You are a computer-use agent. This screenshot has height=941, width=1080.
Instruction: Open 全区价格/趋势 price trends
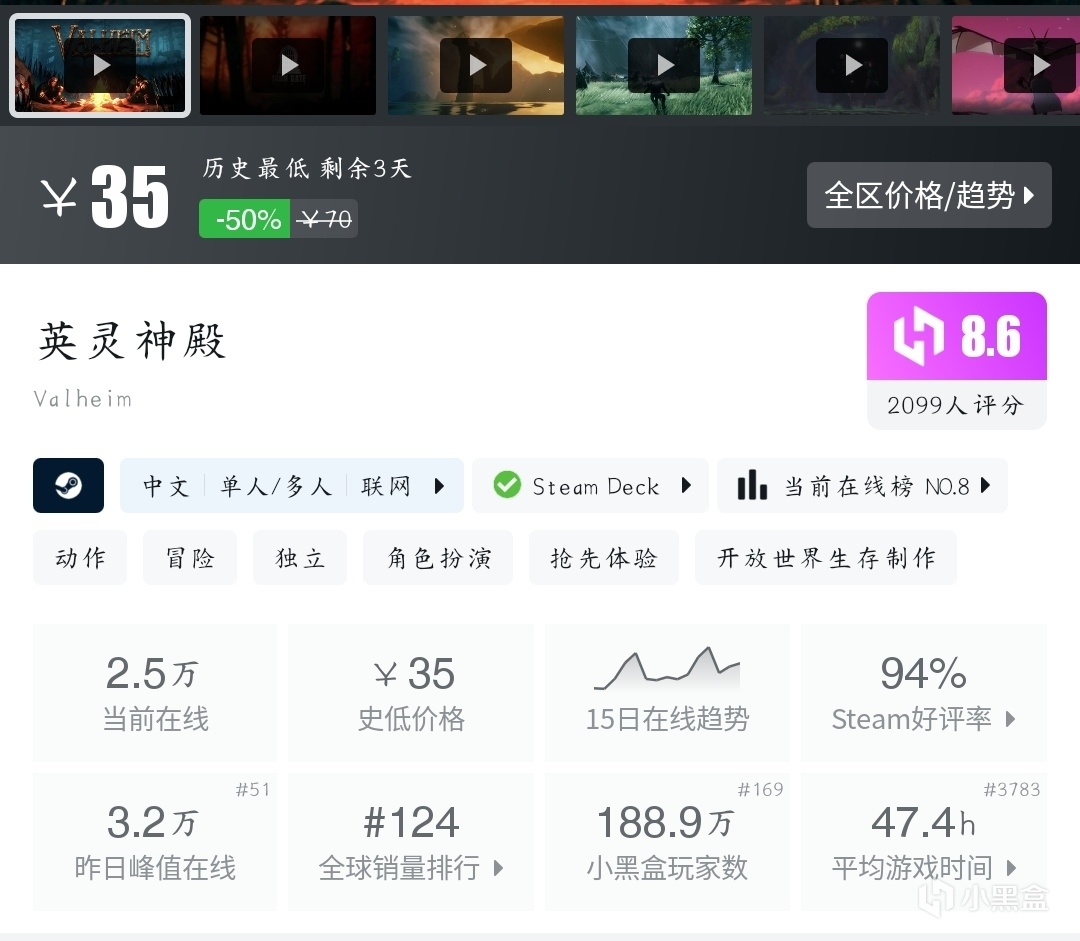click(x=929, y=195)
